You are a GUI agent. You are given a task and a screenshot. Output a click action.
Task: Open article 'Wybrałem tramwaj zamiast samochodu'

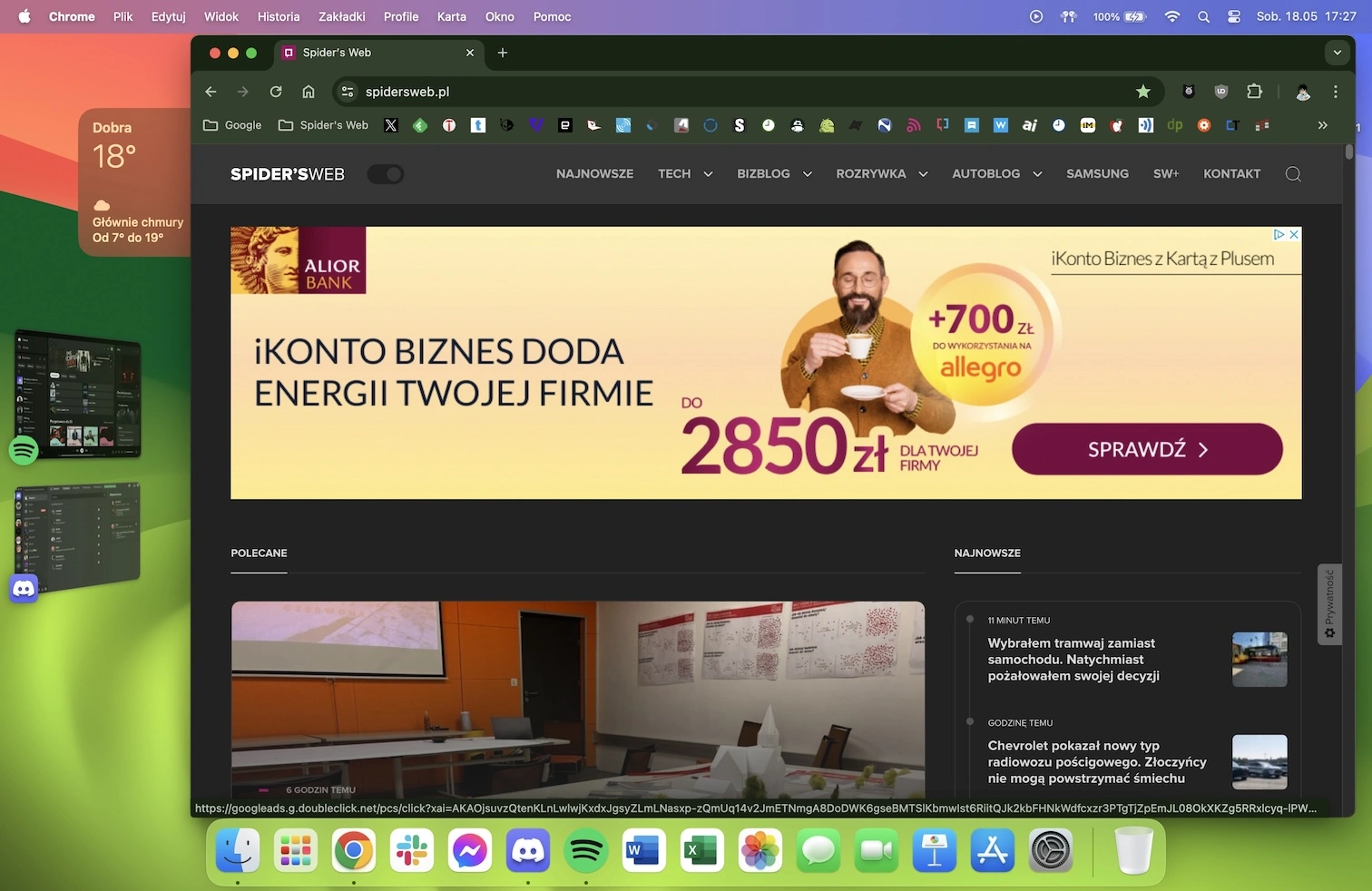[x=1073, y=660]
